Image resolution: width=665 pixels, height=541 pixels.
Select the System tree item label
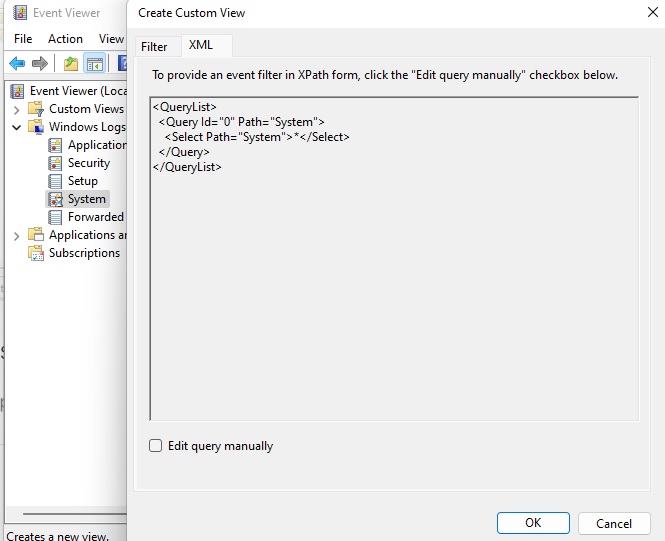click(87, 199)
